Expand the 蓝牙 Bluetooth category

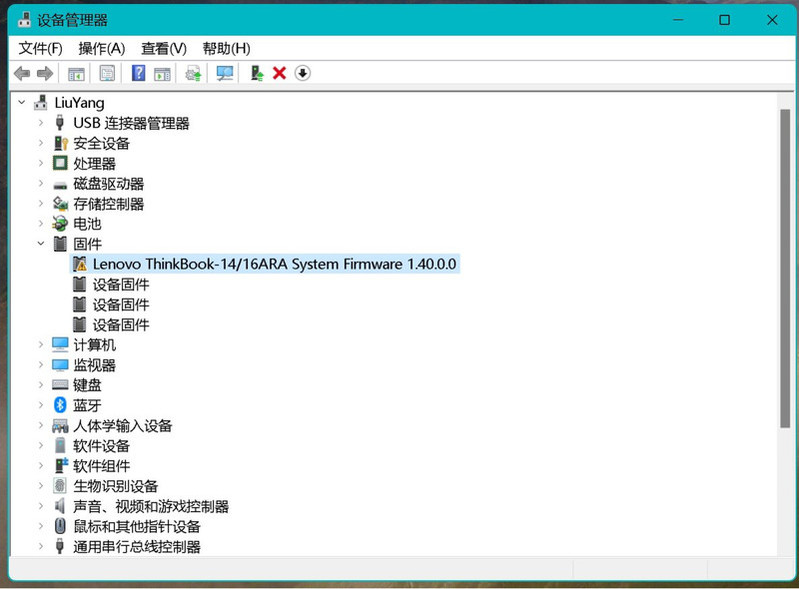point(41,405)
